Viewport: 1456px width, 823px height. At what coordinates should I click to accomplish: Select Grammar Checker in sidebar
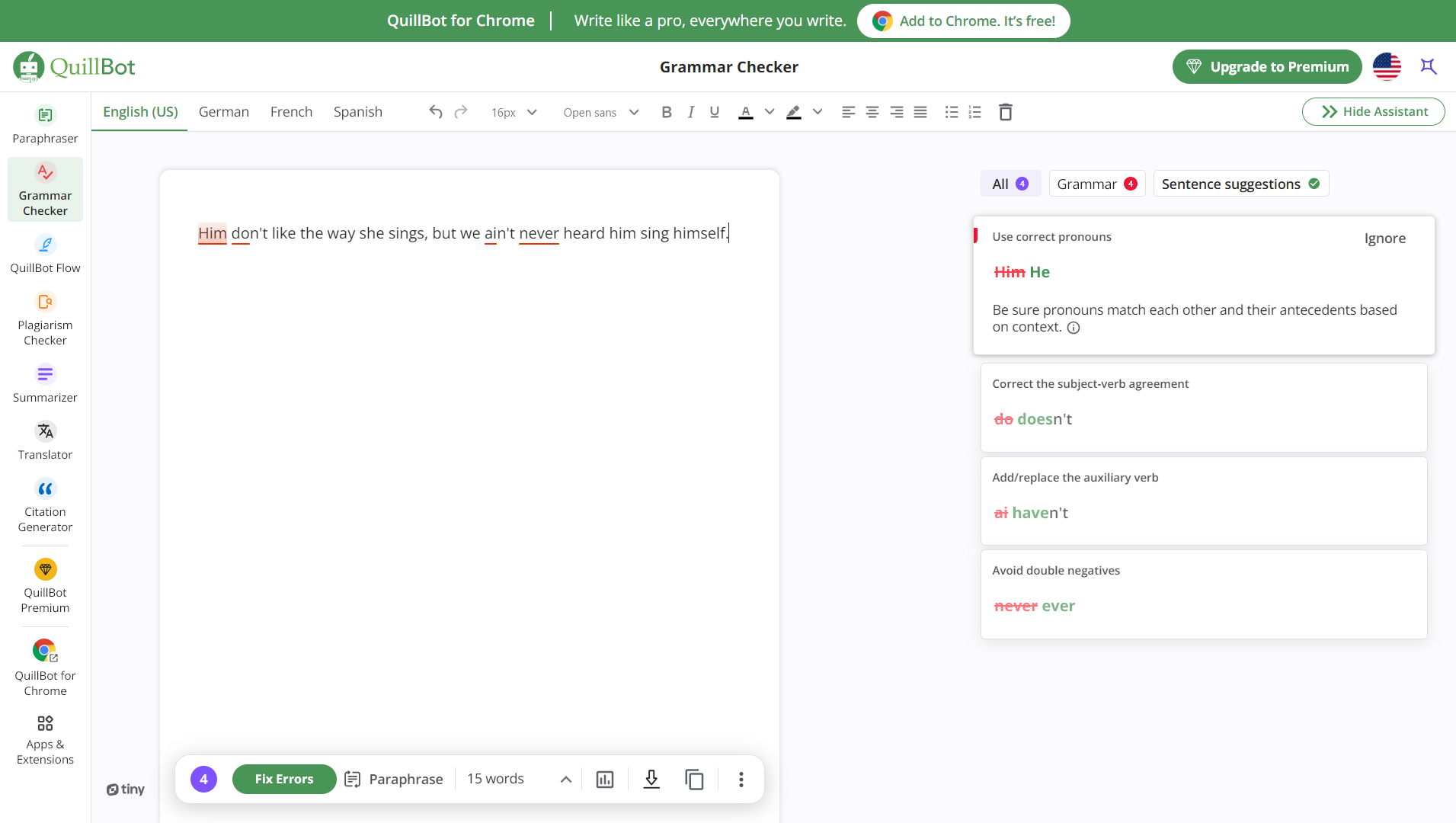tap(45, 189)
